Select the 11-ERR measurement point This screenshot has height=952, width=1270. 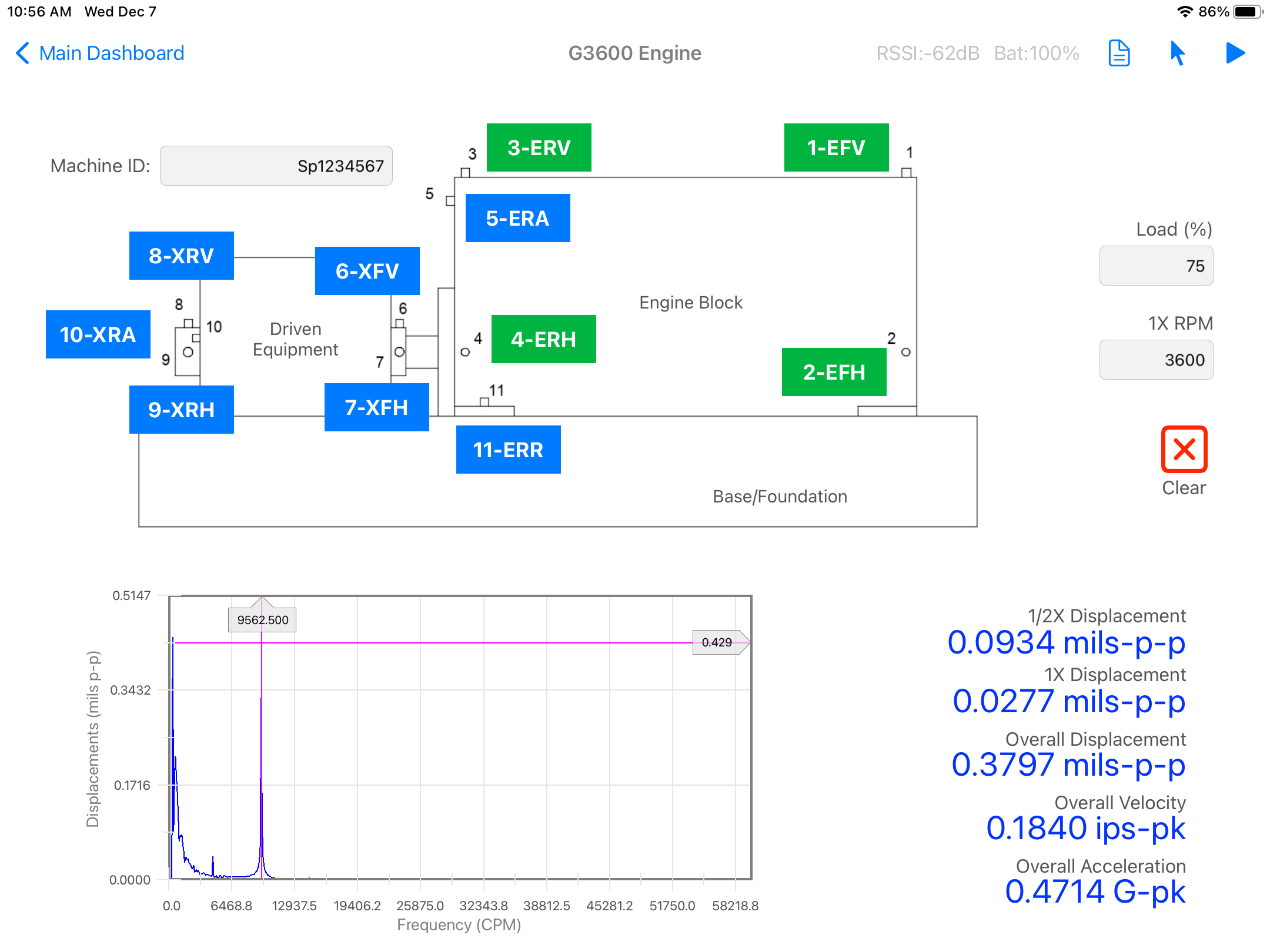pyautogui.click(x=509, y=450)
